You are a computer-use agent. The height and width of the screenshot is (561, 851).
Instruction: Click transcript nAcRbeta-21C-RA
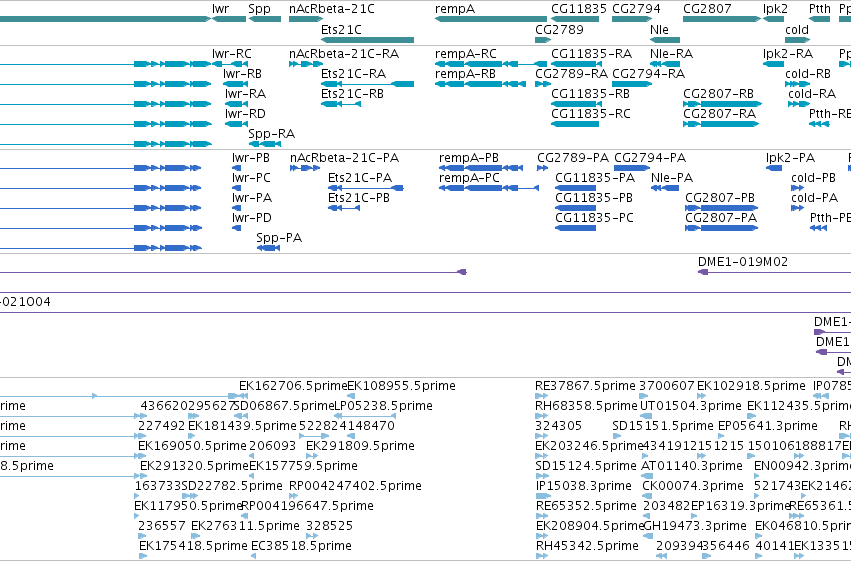pyautogui.click(x=344, y=54)
